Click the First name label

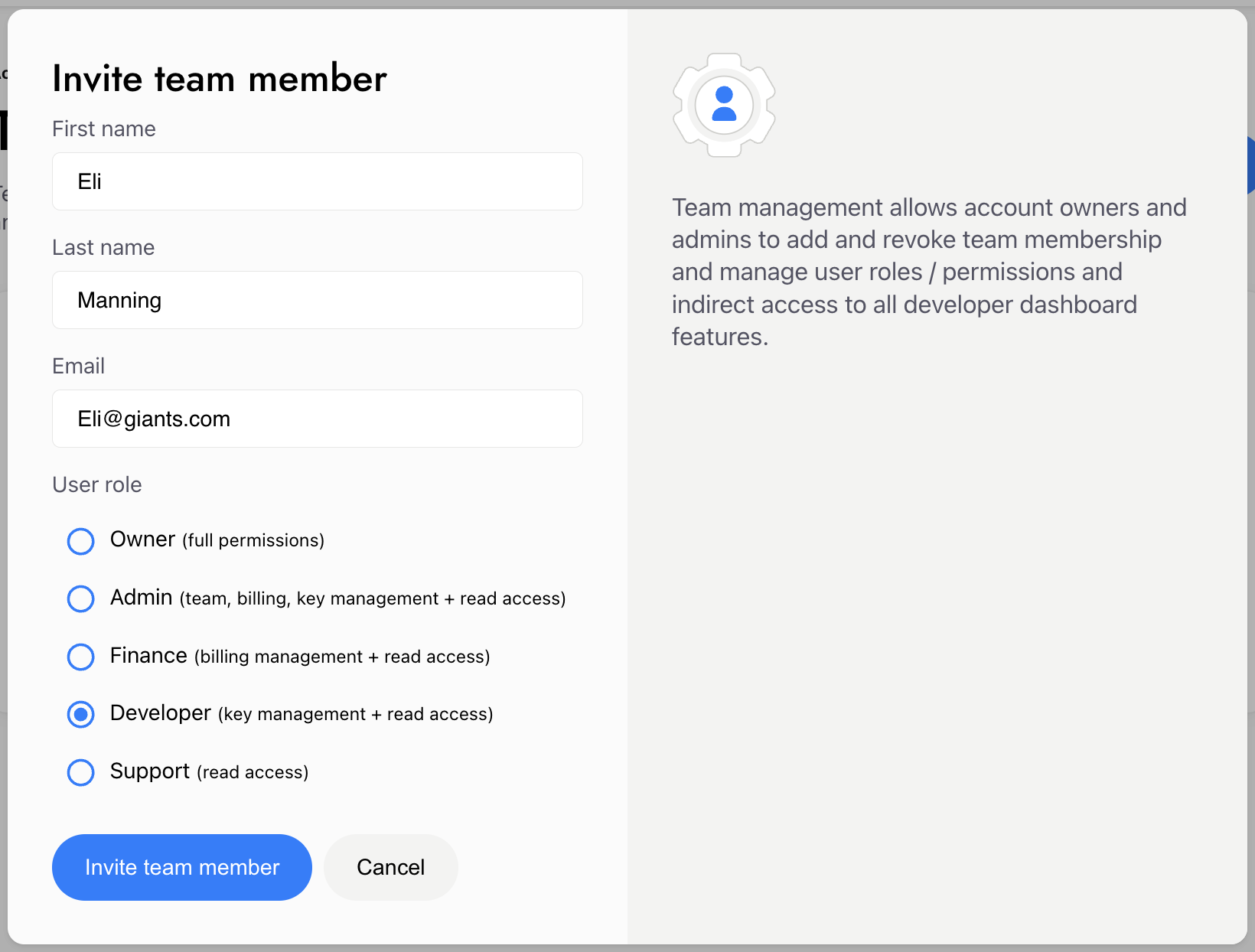[104, 129]
